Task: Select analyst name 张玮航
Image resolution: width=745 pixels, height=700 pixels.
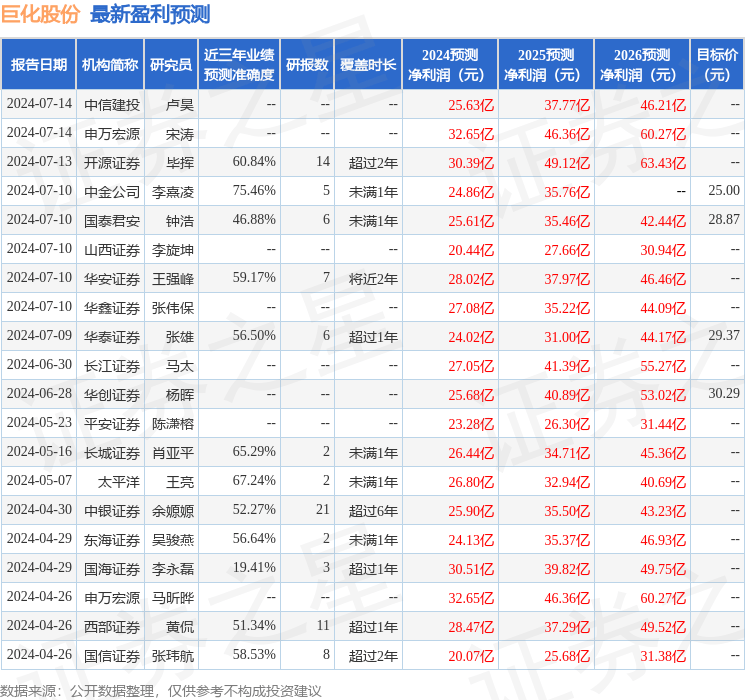Action: pos(173,656)
